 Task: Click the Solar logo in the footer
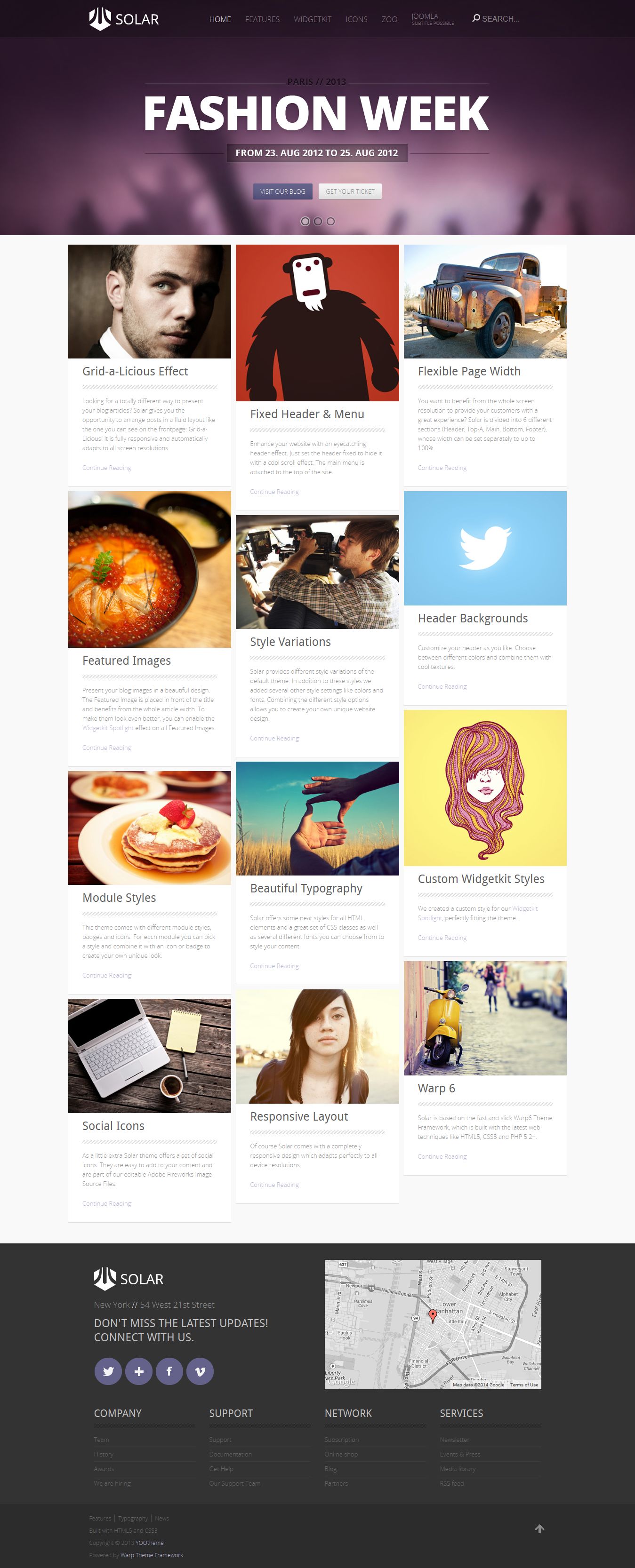[129, 1278]
